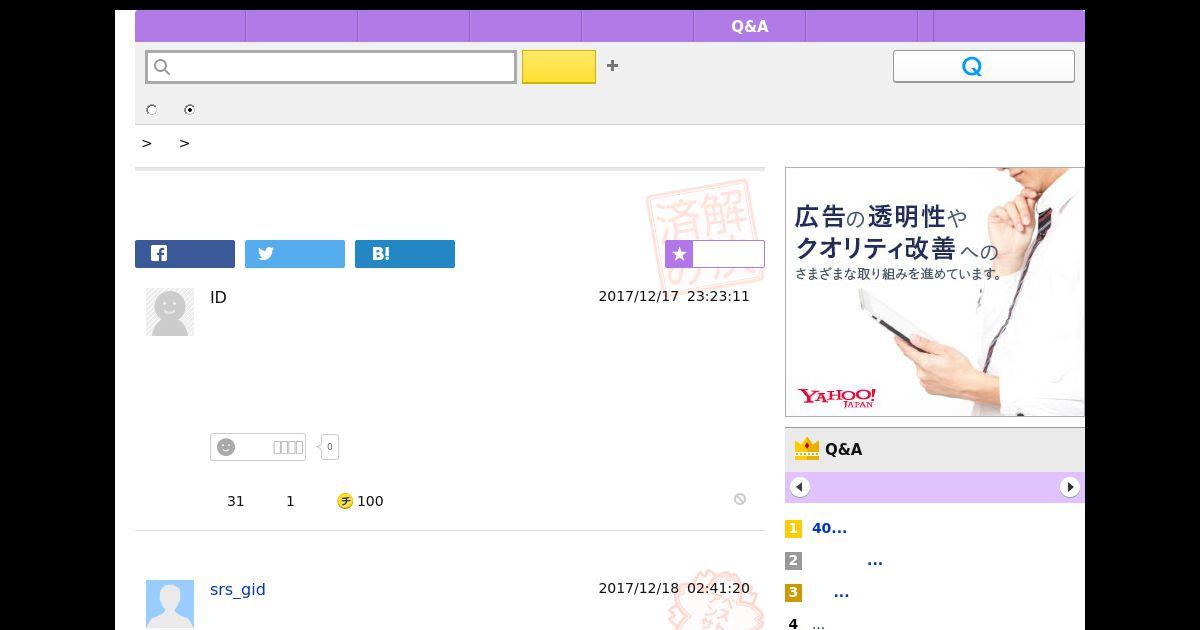Bookmark the page with Hatena B! button
This screenshot has height=630, width=1200.
pyautogui.click(x=405, y=254)
